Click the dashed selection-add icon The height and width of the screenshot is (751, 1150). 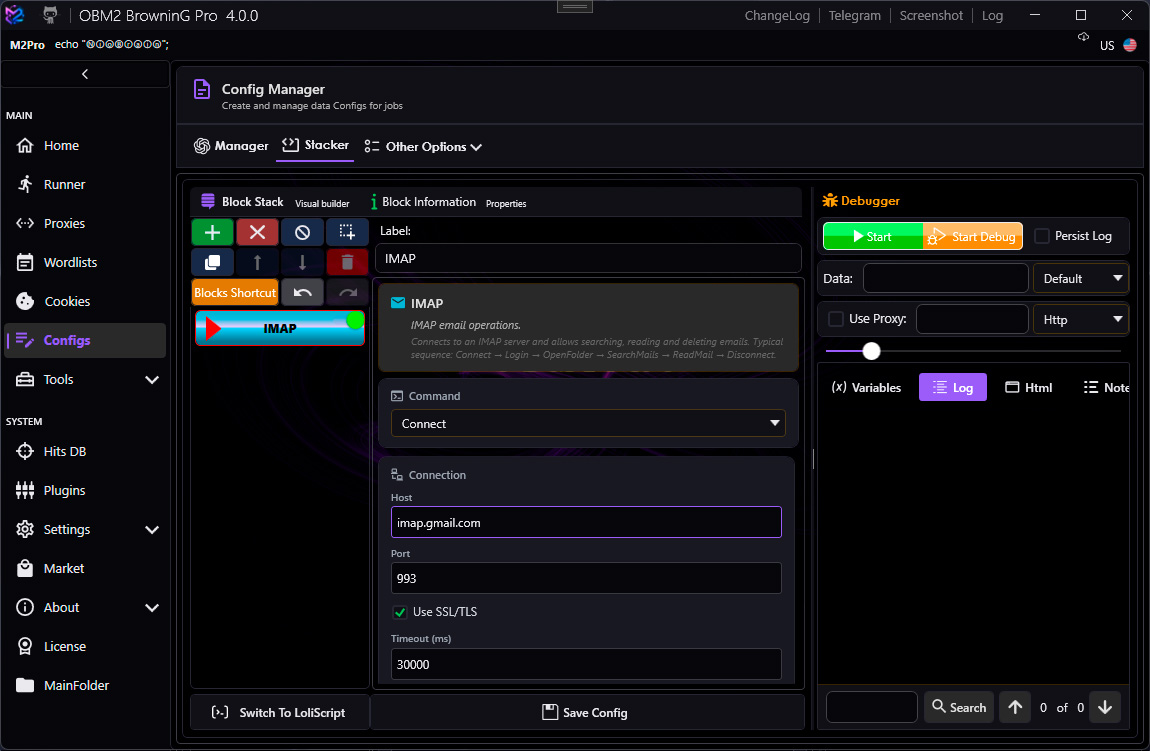click(347, 232)
